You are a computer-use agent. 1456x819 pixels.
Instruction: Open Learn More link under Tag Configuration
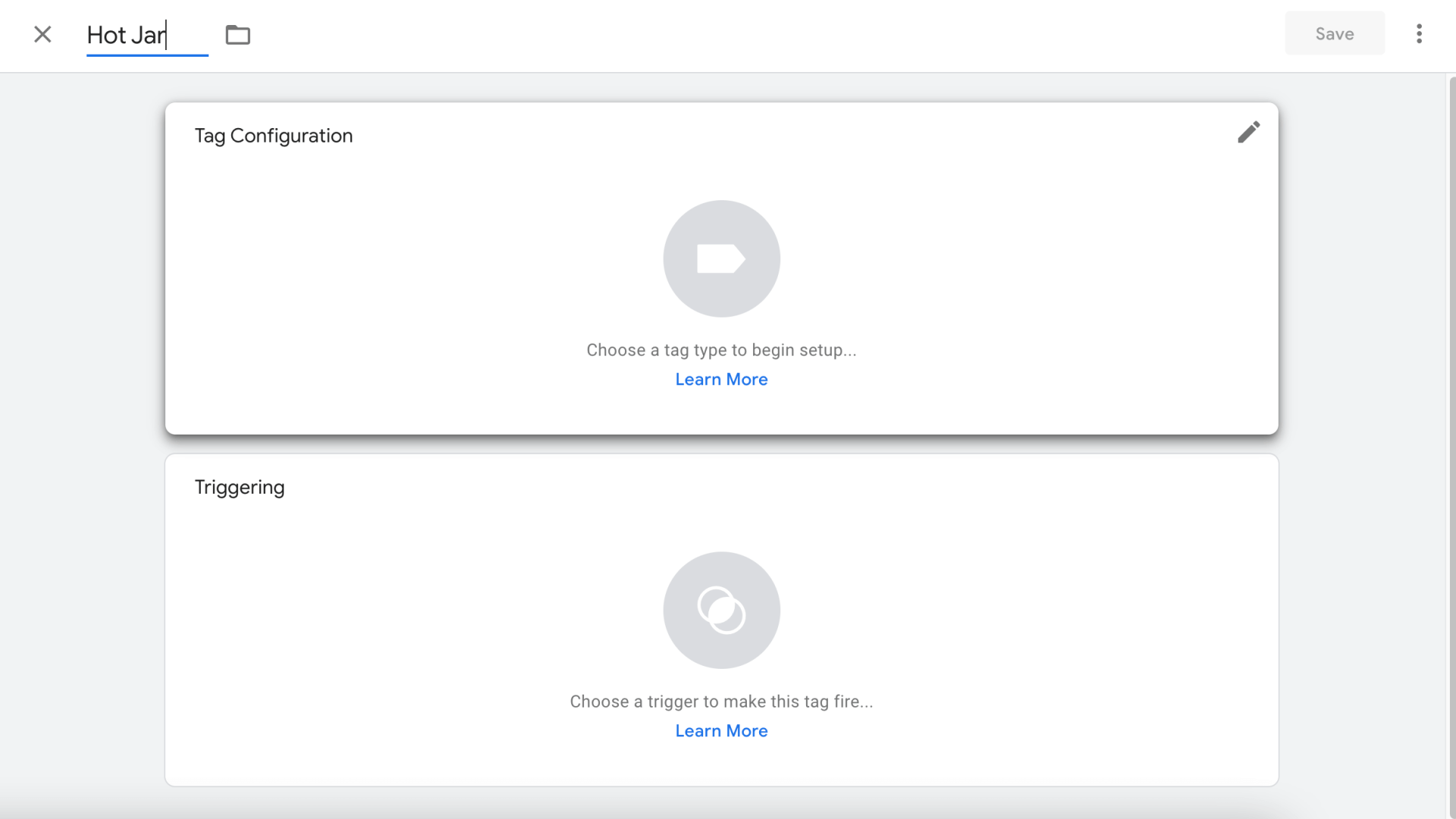point(721,379)
